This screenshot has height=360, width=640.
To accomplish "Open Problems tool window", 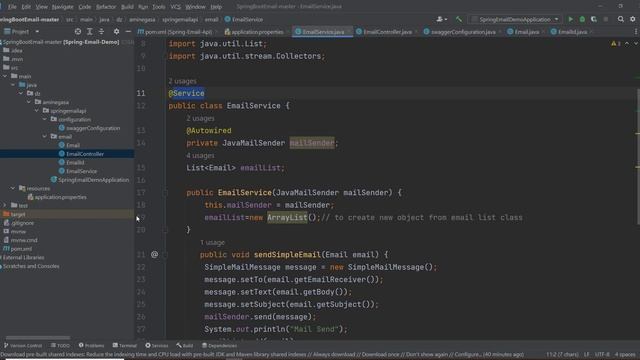I will click(x=91, y=345).
